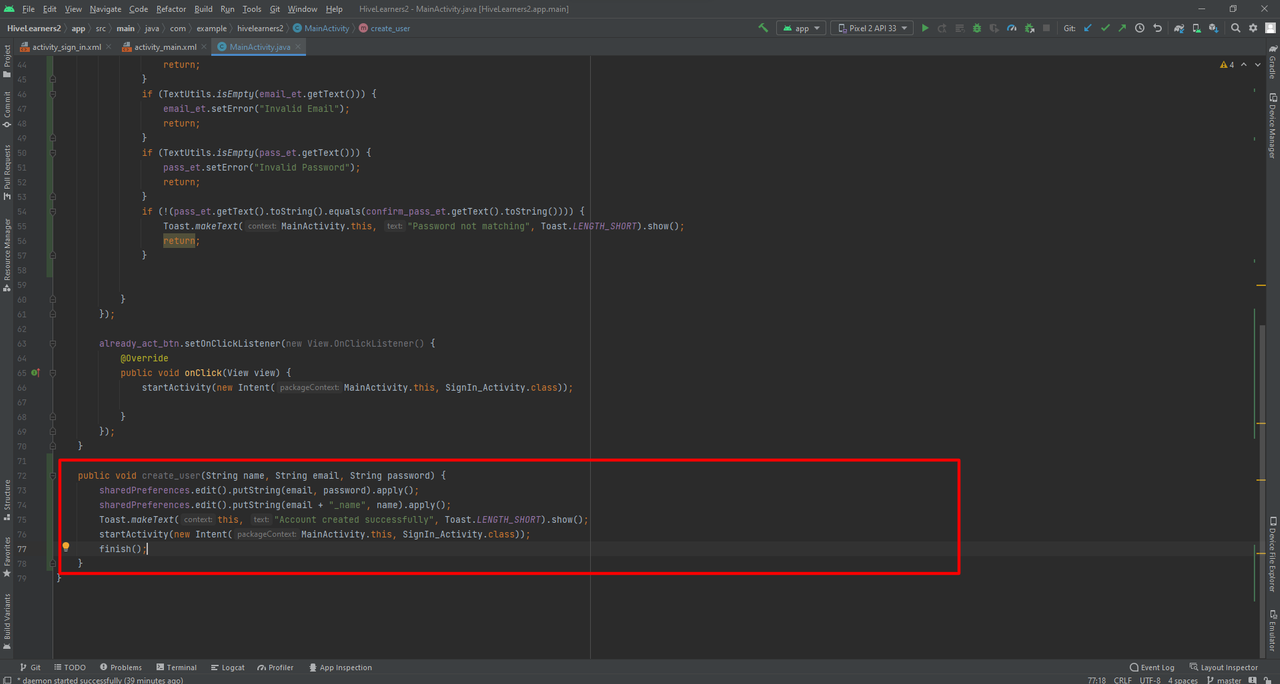The width and height of the screenshot is (1280, 684).
Task: Show Git history clock icon
Action: (x=1139, y=28)
